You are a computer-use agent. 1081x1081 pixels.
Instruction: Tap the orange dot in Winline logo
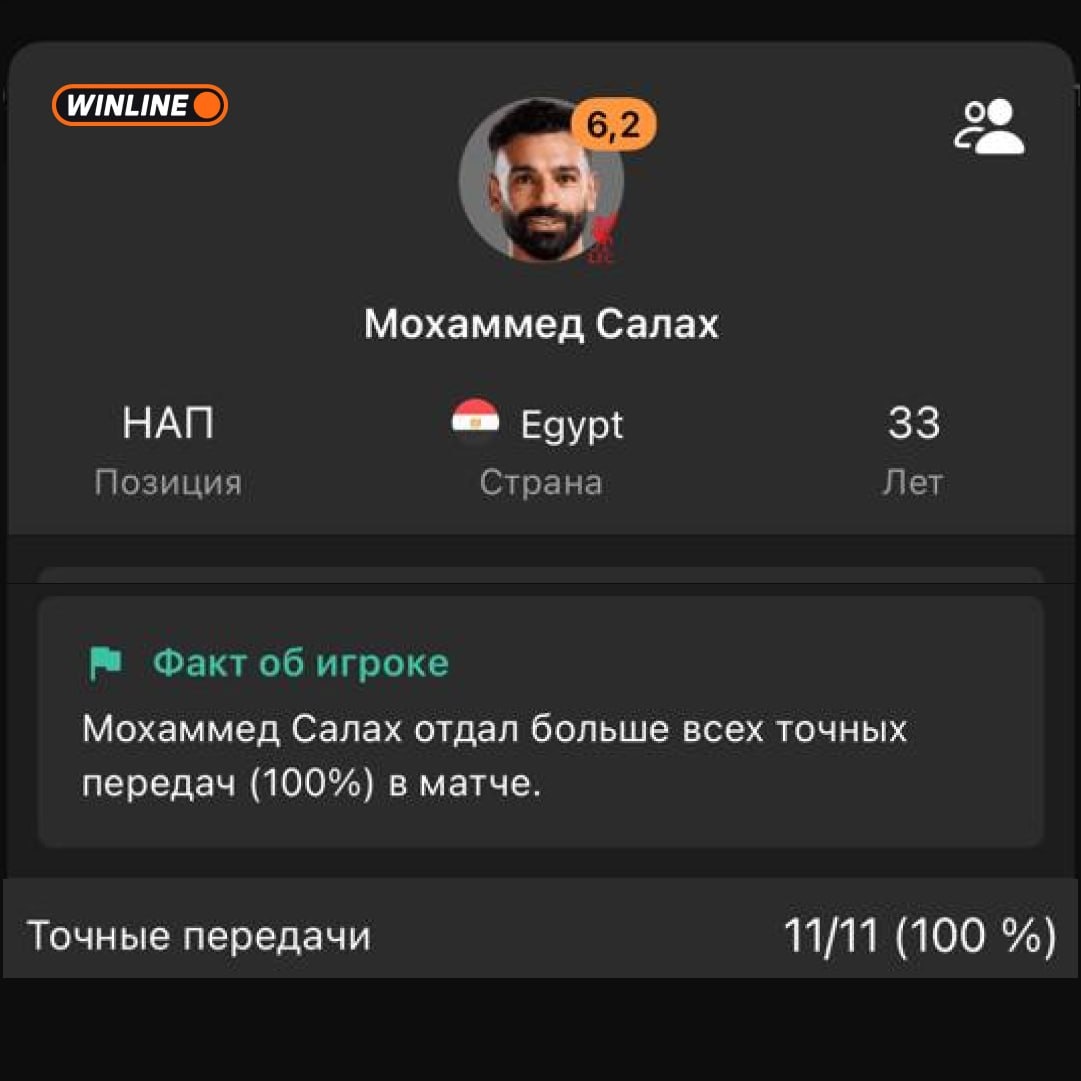point(208,105)
